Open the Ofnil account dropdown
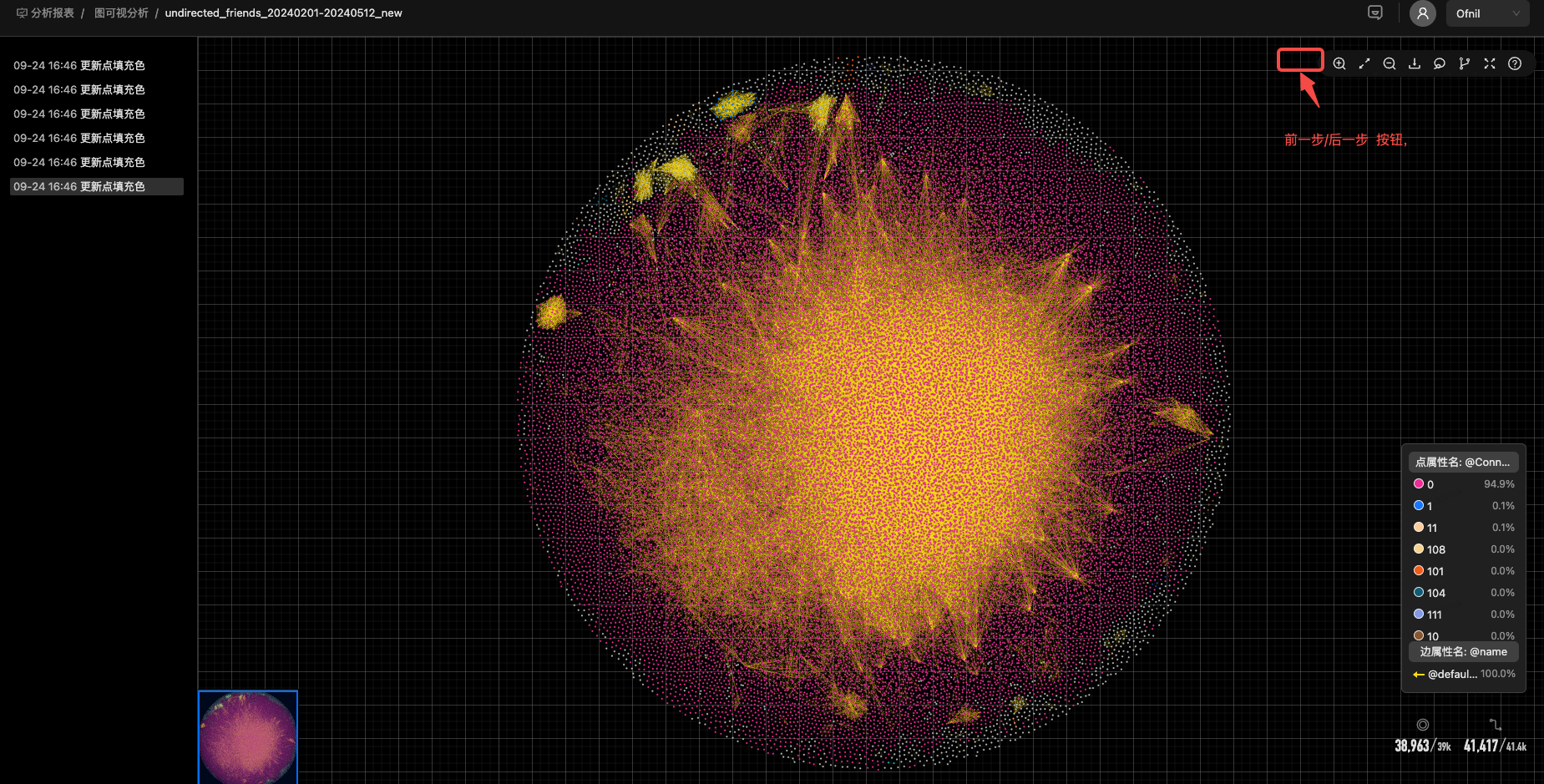 (x=1488, y=13)
